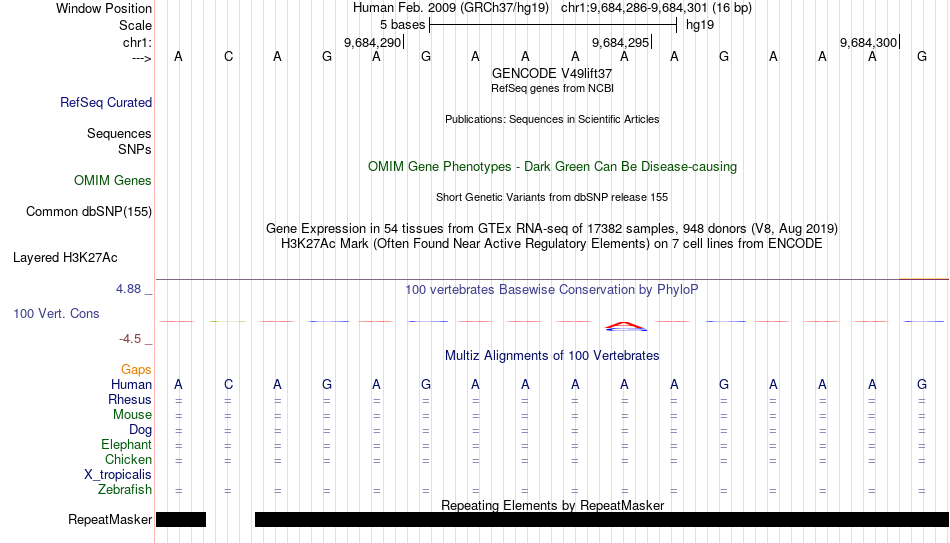This screenshot has height=543, width=950.
Task: Click base C in the Human alignment row
Action: pyautogui.click(x=228, y=385)
